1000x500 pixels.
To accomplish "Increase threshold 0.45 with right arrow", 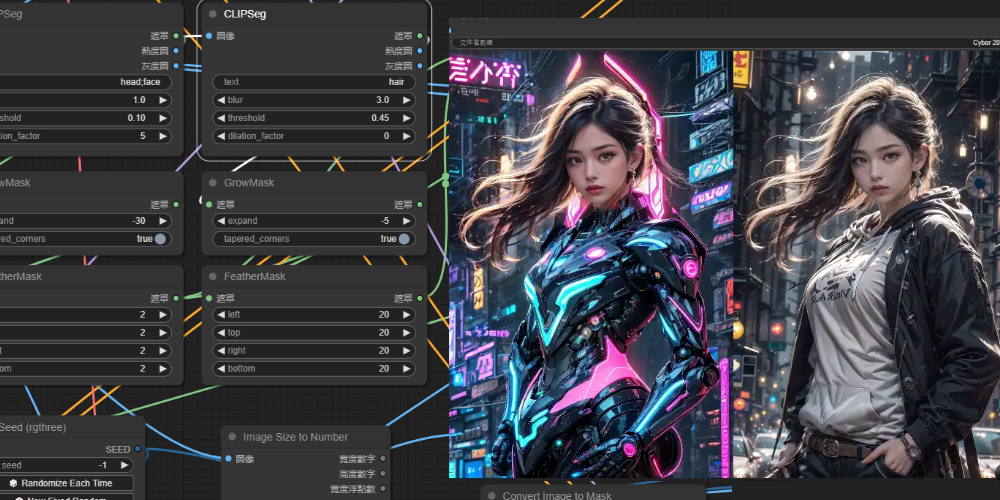I will [x=406, y=118].
